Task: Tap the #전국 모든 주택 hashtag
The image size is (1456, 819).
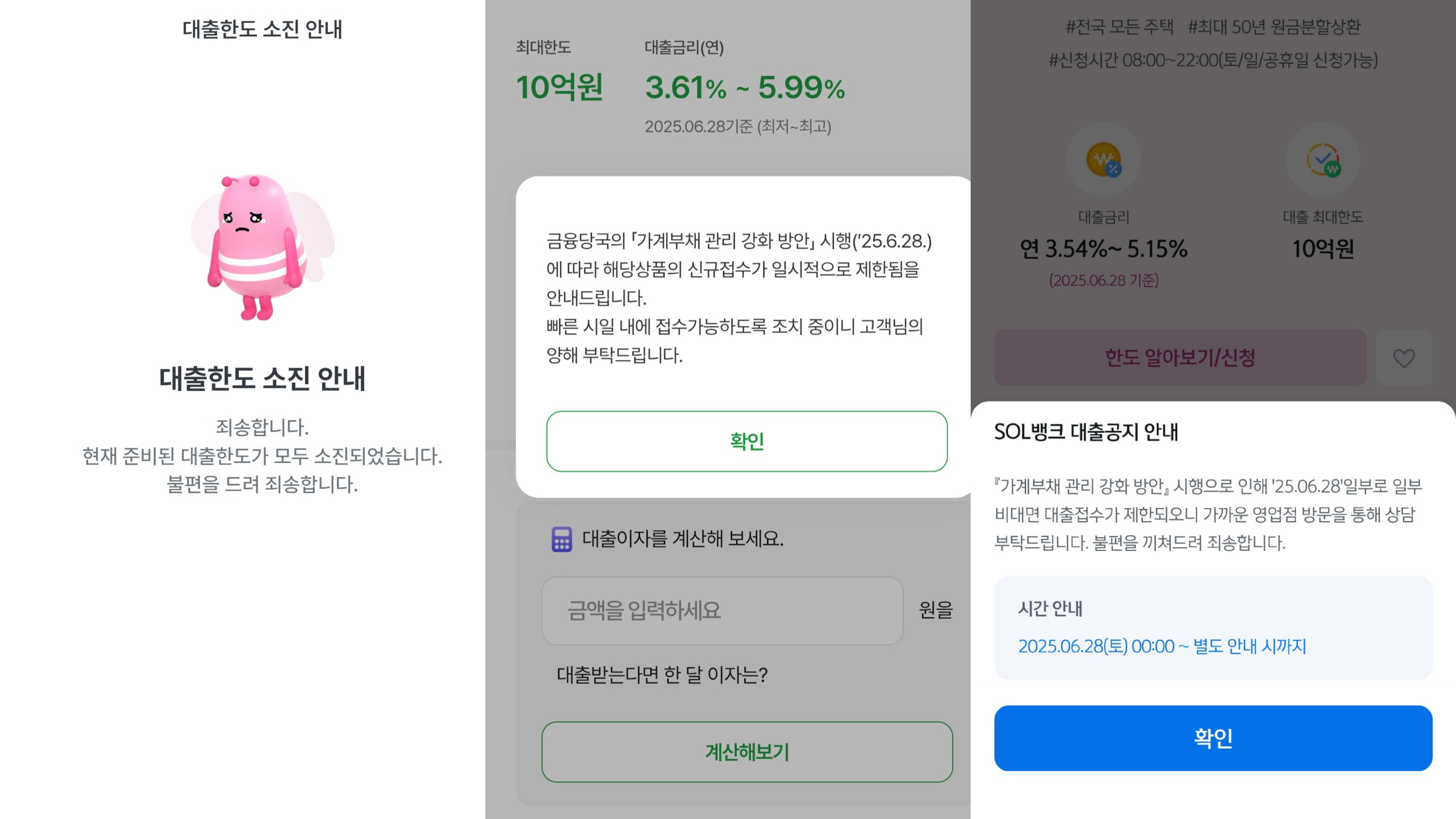Action: click(x=1119, y=27)
